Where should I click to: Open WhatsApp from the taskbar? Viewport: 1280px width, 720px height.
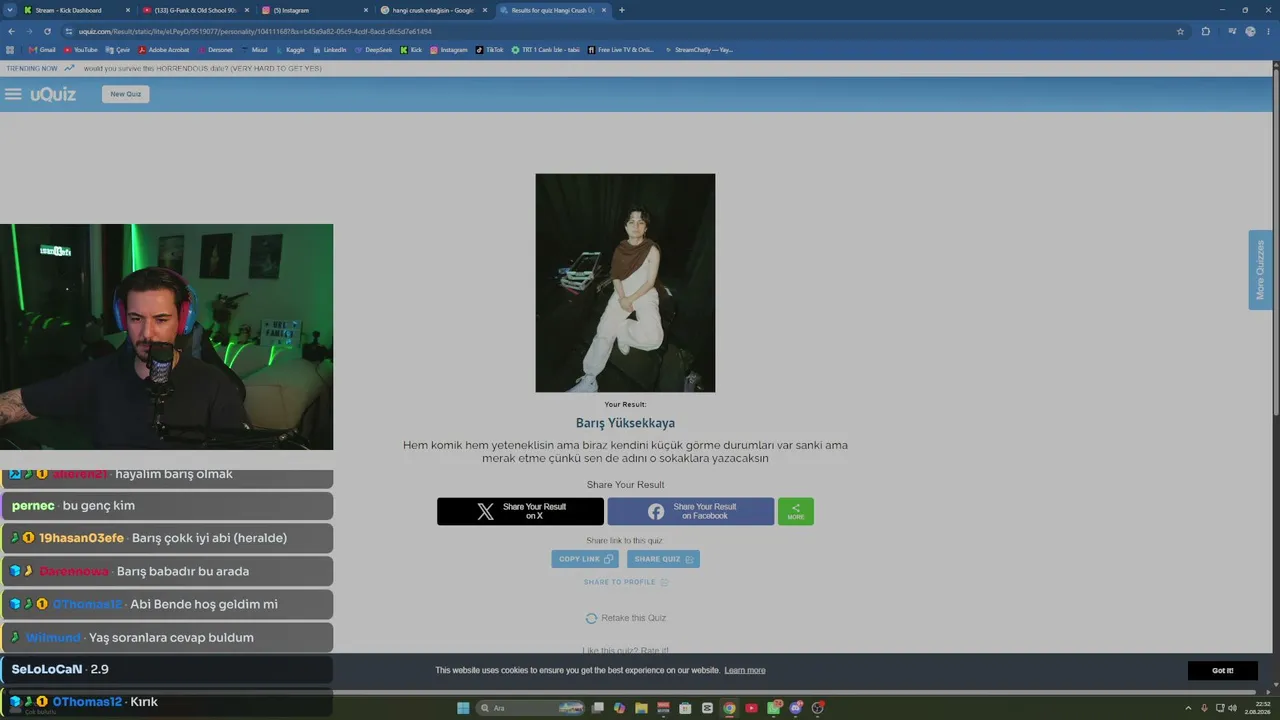click(774, 708)
